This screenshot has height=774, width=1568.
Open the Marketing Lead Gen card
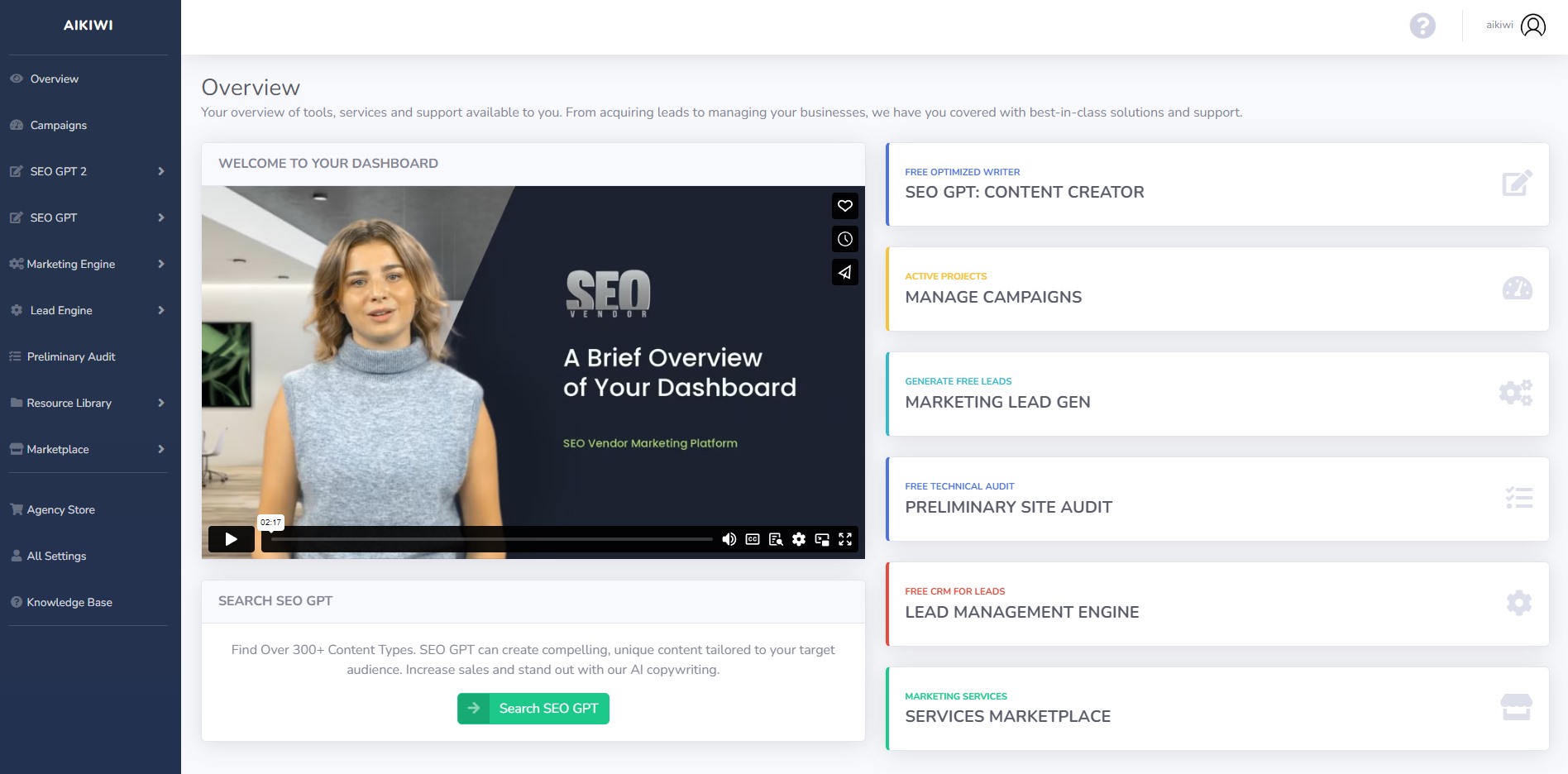click(x=1217, y=394)
